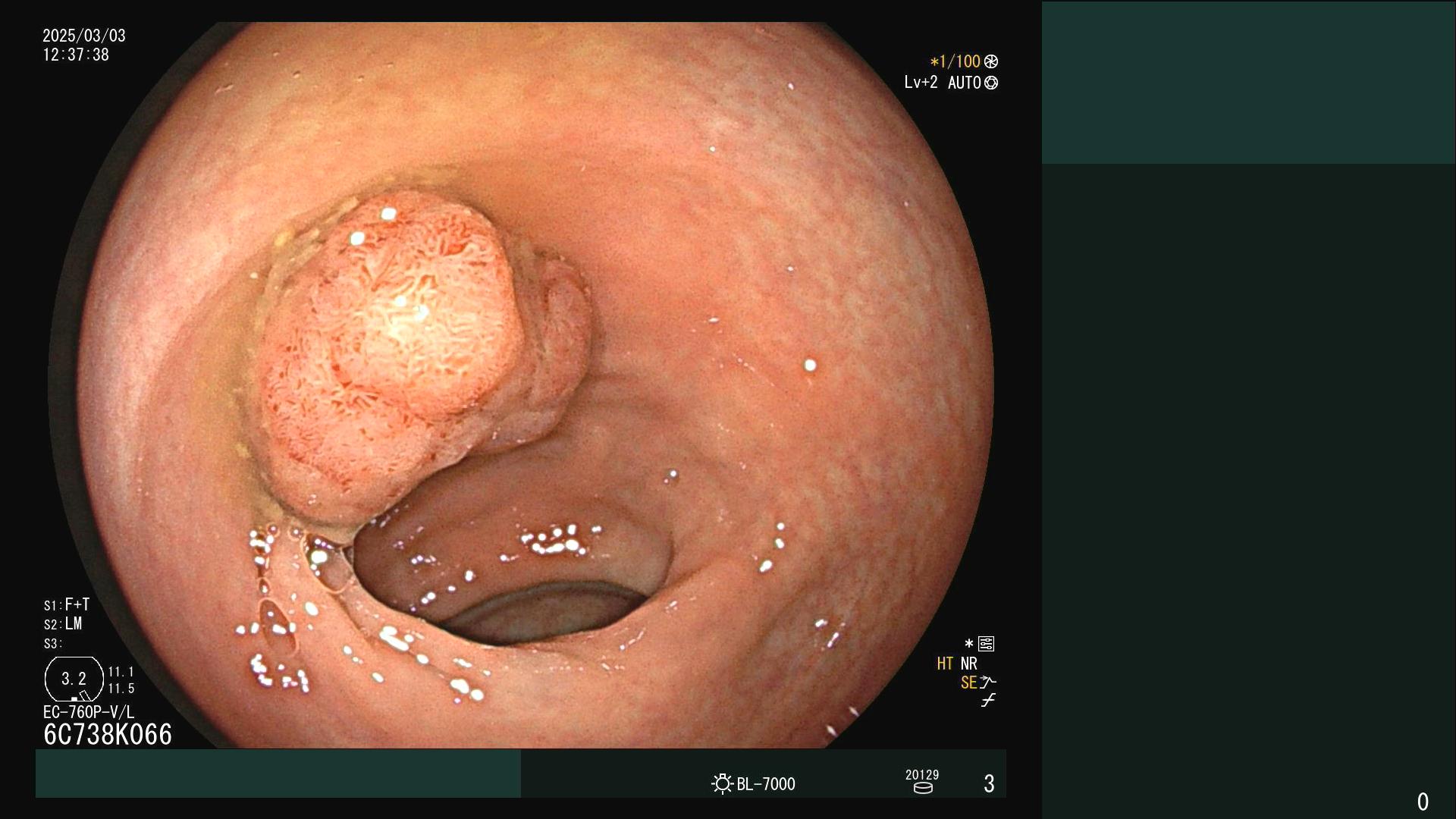Click the S2:LM switch assignment
The width and height of the screenshot is (1456, 819).
(x=63, y=623)
